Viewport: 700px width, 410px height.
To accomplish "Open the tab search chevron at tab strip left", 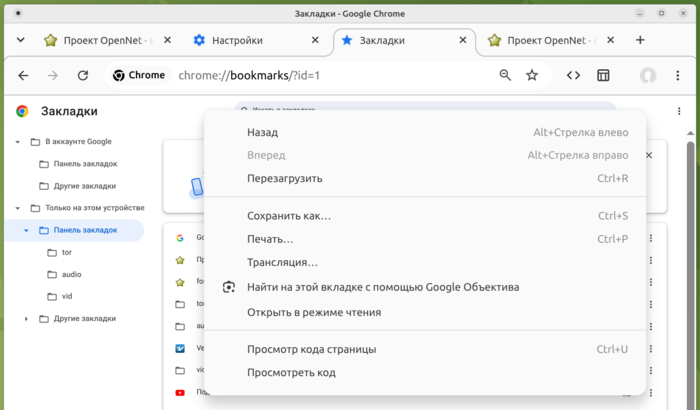I will 21,40.
